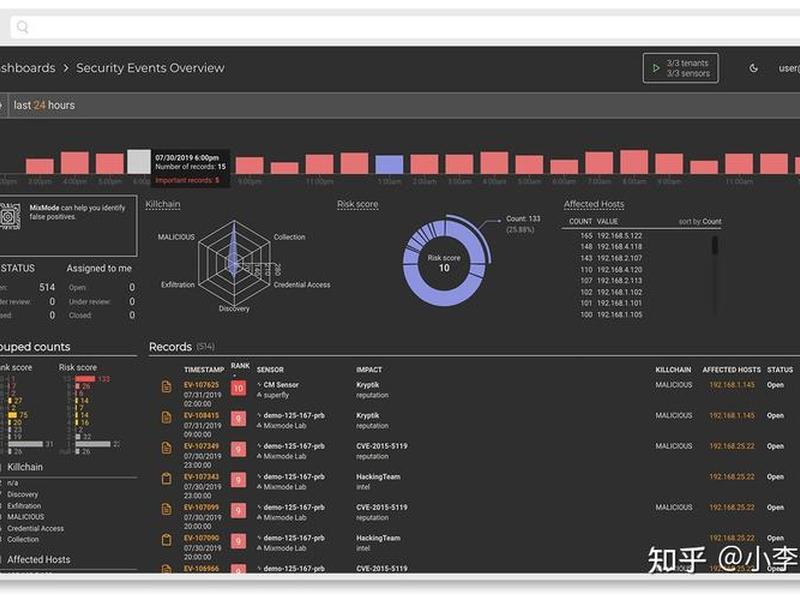800x600 pixels.
Task: Click Credential Access label on radar chart
Action: [x=302, y=285]
